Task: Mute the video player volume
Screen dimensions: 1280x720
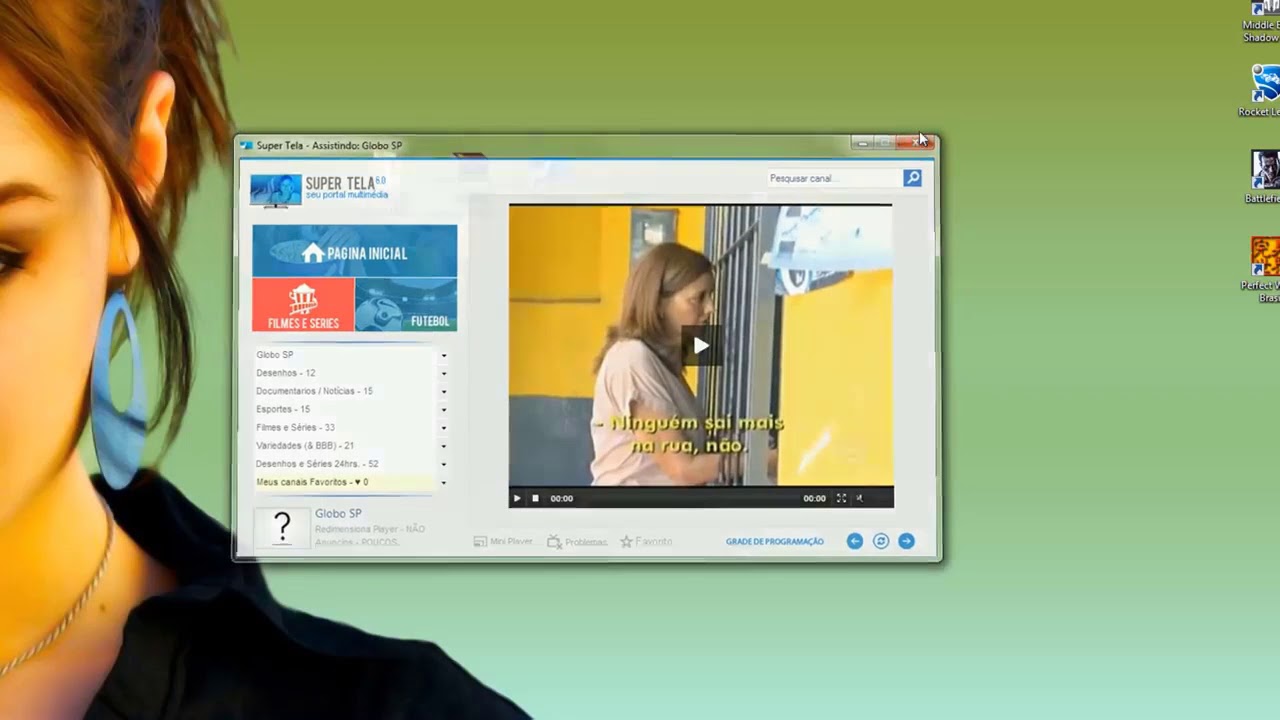Action: pyautogui.click(x=859, y=498)
